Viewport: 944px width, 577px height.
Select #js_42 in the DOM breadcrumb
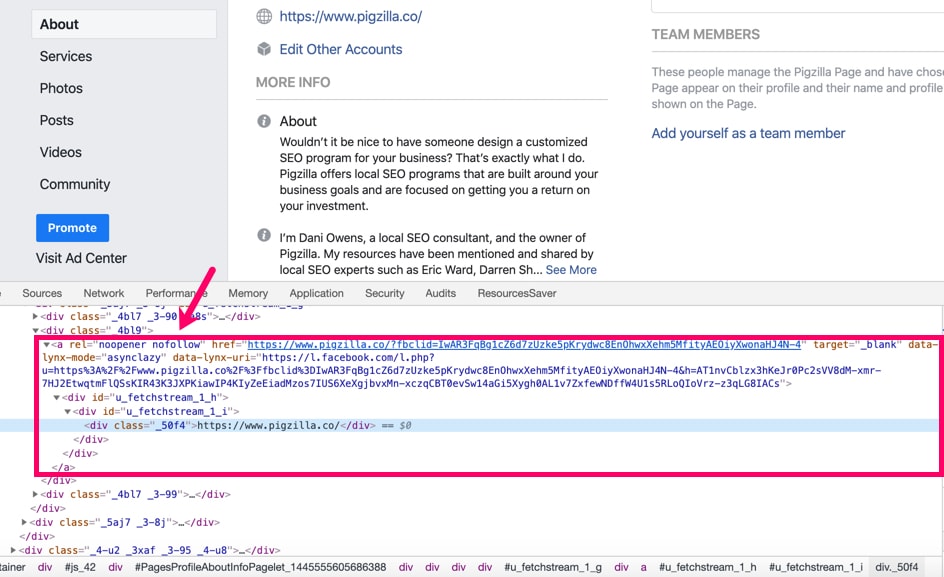pyautogui.click(x=80, y=567)
